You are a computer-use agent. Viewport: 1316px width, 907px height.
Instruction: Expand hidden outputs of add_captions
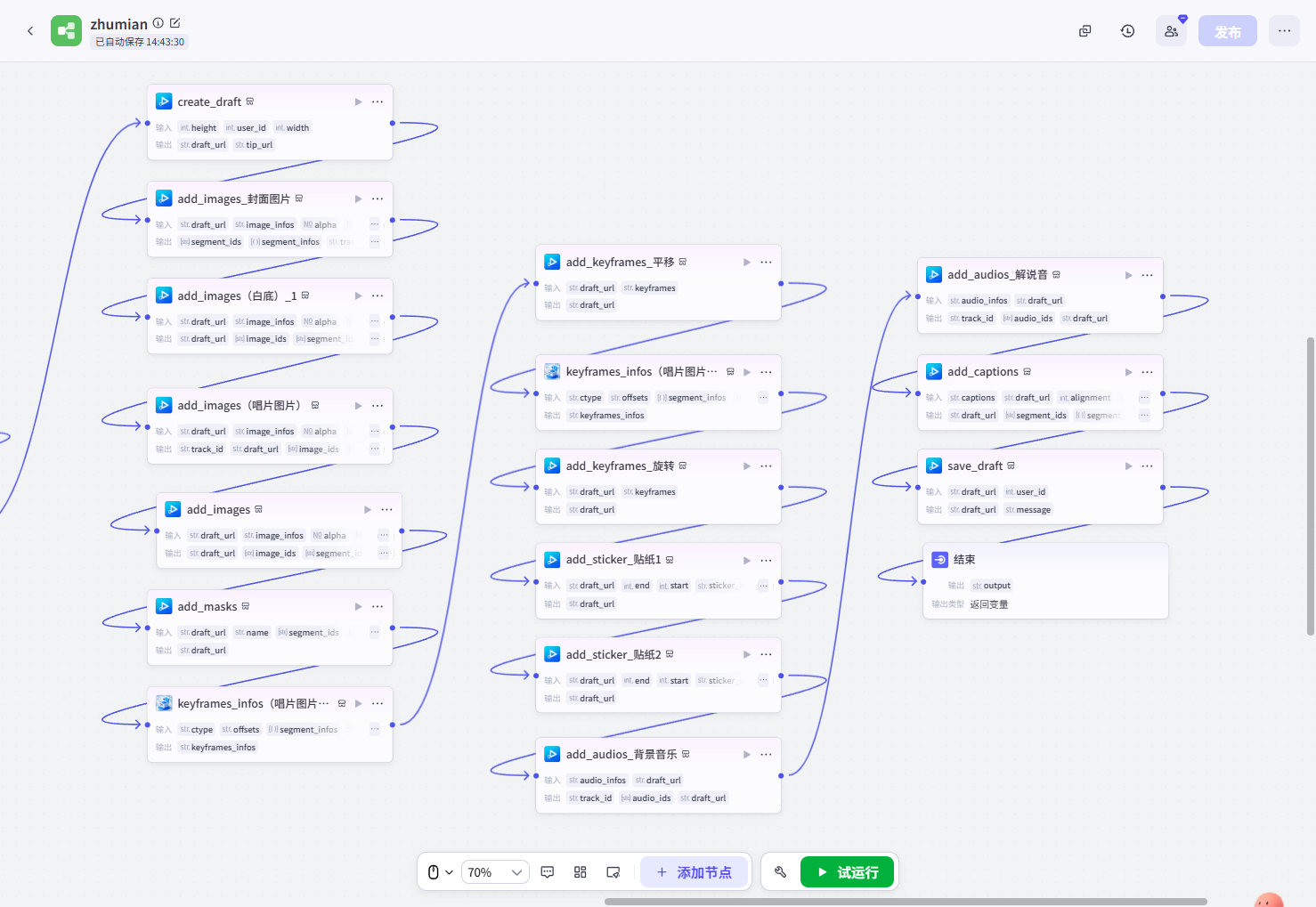click(x=1144, y=416)
